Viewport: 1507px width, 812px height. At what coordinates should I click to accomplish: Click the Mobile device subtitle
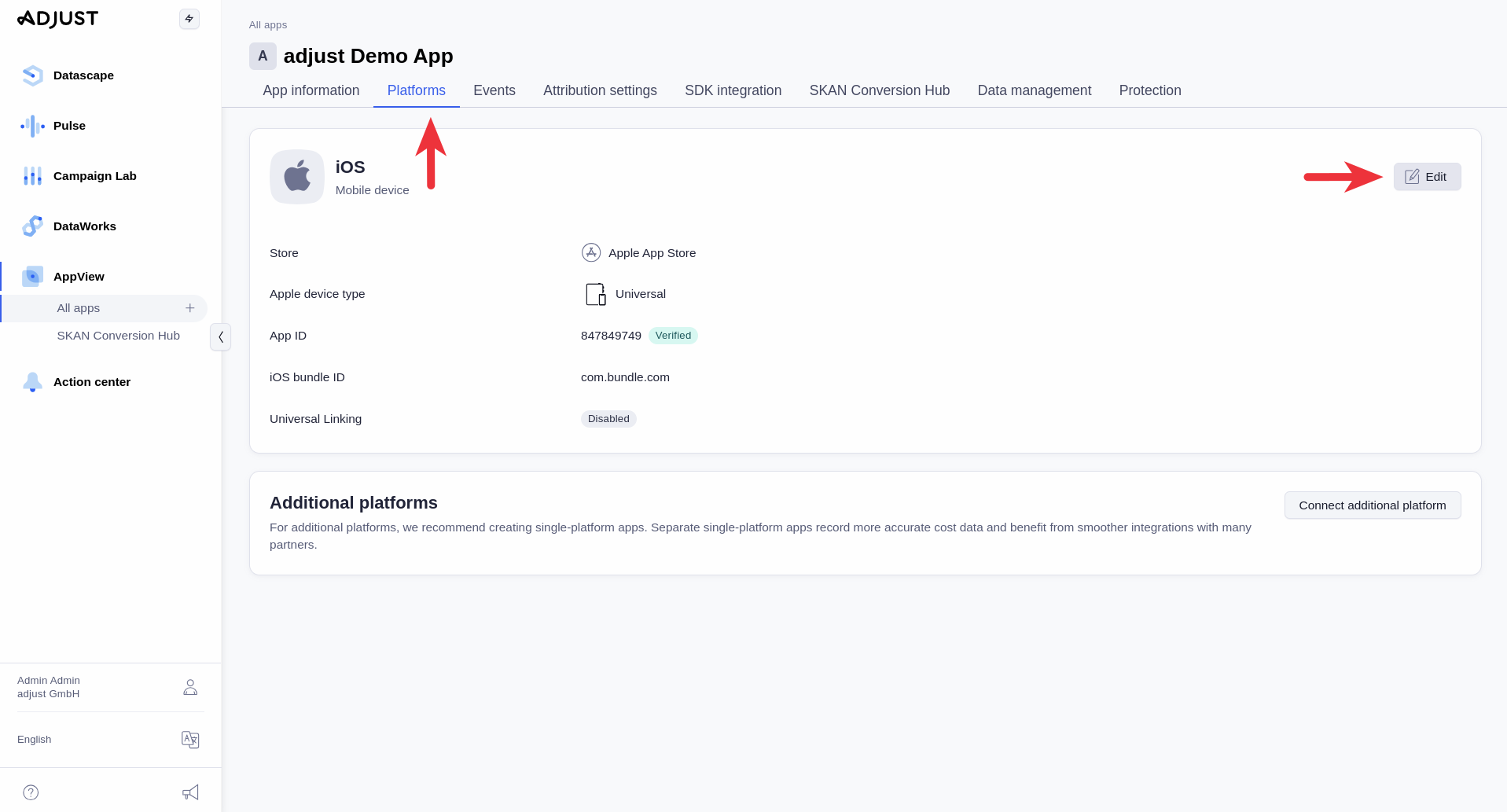373,190
